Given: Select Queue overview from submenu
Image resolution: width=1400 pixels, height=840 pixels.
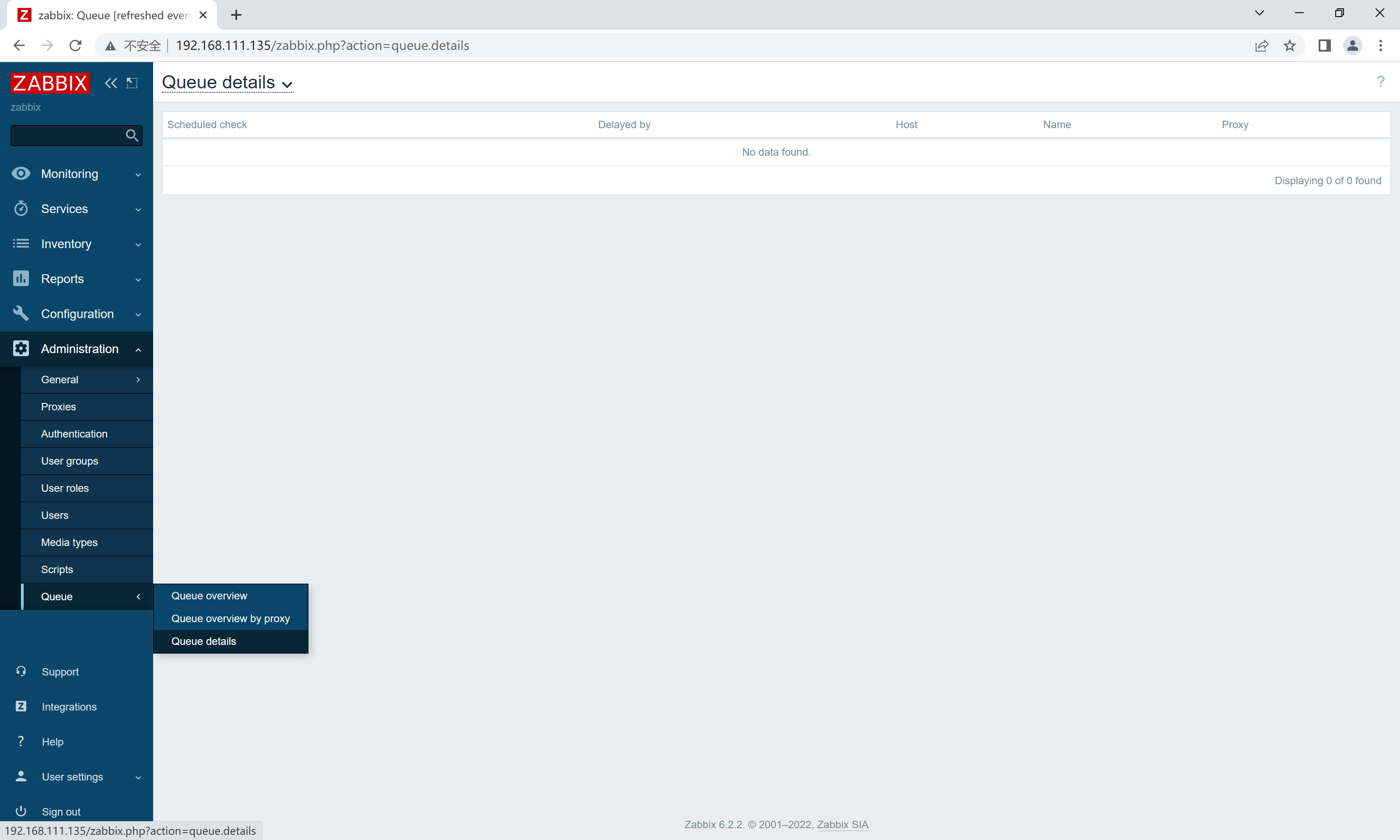Looking at the screenshot, I should (x=231, y=595).
